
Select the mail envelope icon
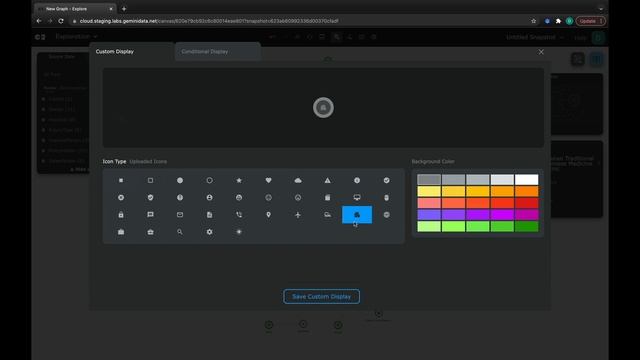pyautogui.click(x=180, y=215)
